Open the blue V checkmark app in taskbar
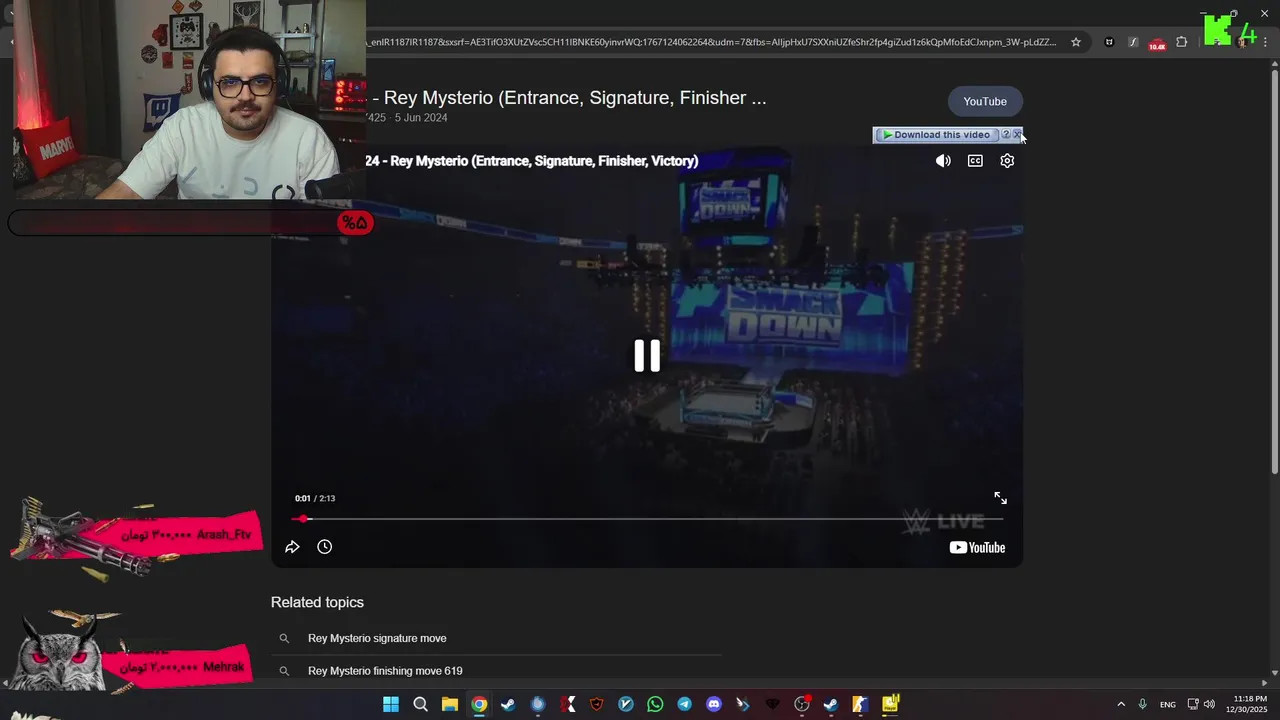Screen dimensions: 1280x720 626,704
